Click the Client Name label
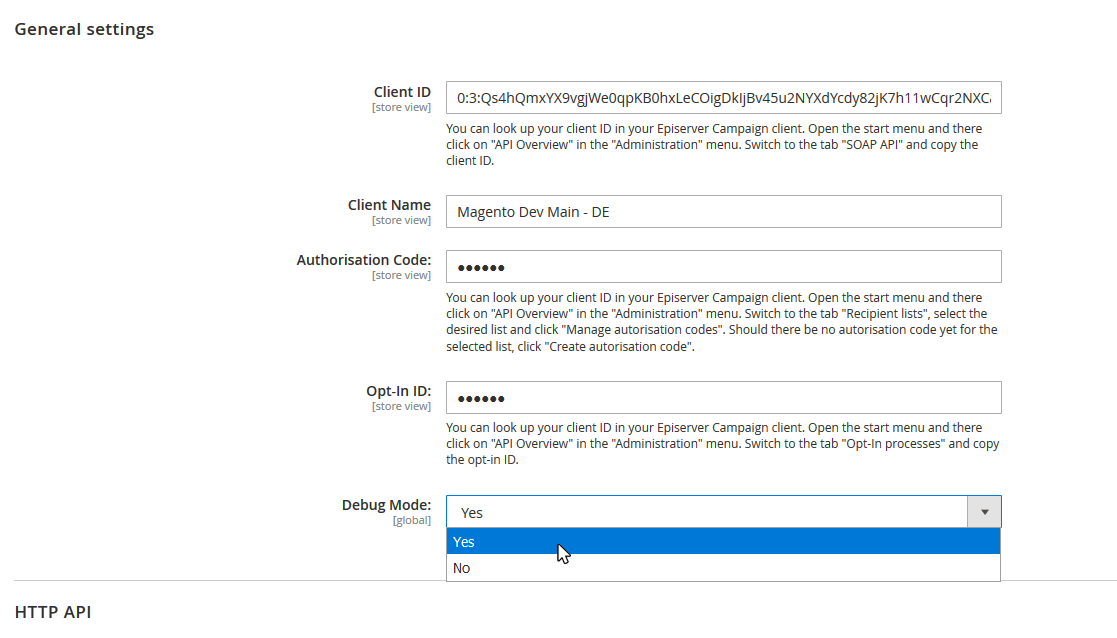The width and height of the screenshot is (1117, 638). [389, 205]
